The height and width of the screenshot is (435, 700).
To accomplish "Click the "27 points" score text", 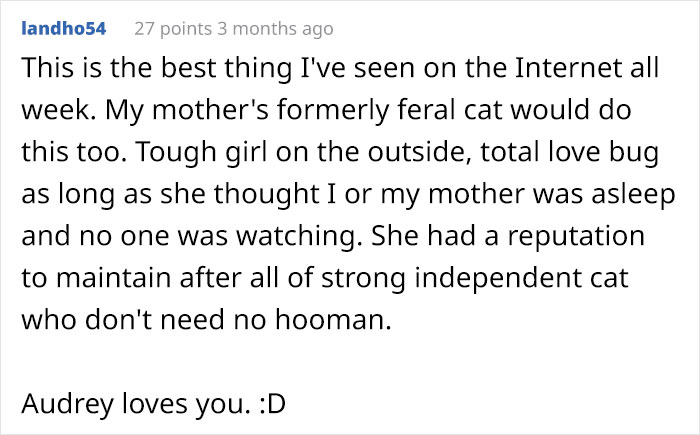I will (173, 29).
